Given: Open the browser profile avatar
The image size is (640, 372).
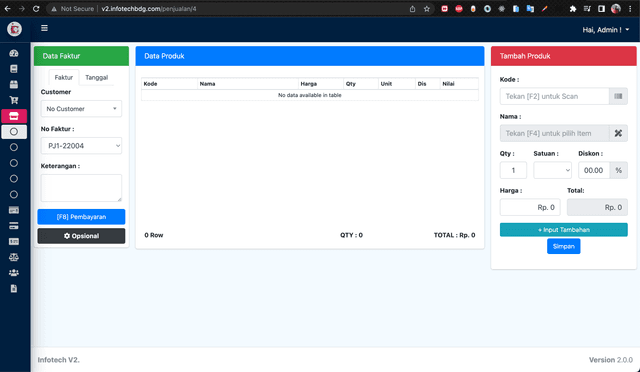Looking at the screenshot, I should pyautogui.click(x=616, y=9).
